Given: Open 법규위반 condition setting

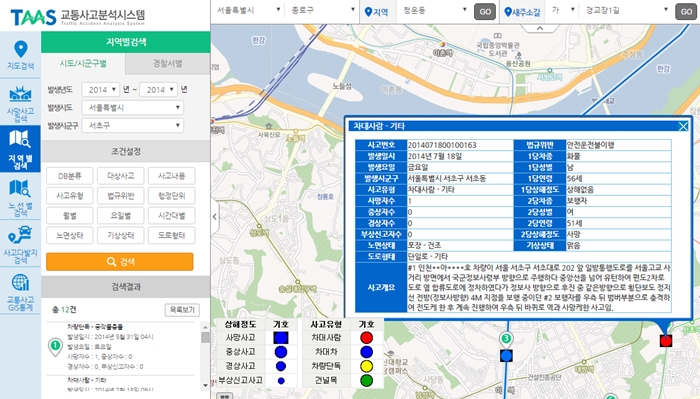Looking at the screenshot, I should [x=121, y=195].
